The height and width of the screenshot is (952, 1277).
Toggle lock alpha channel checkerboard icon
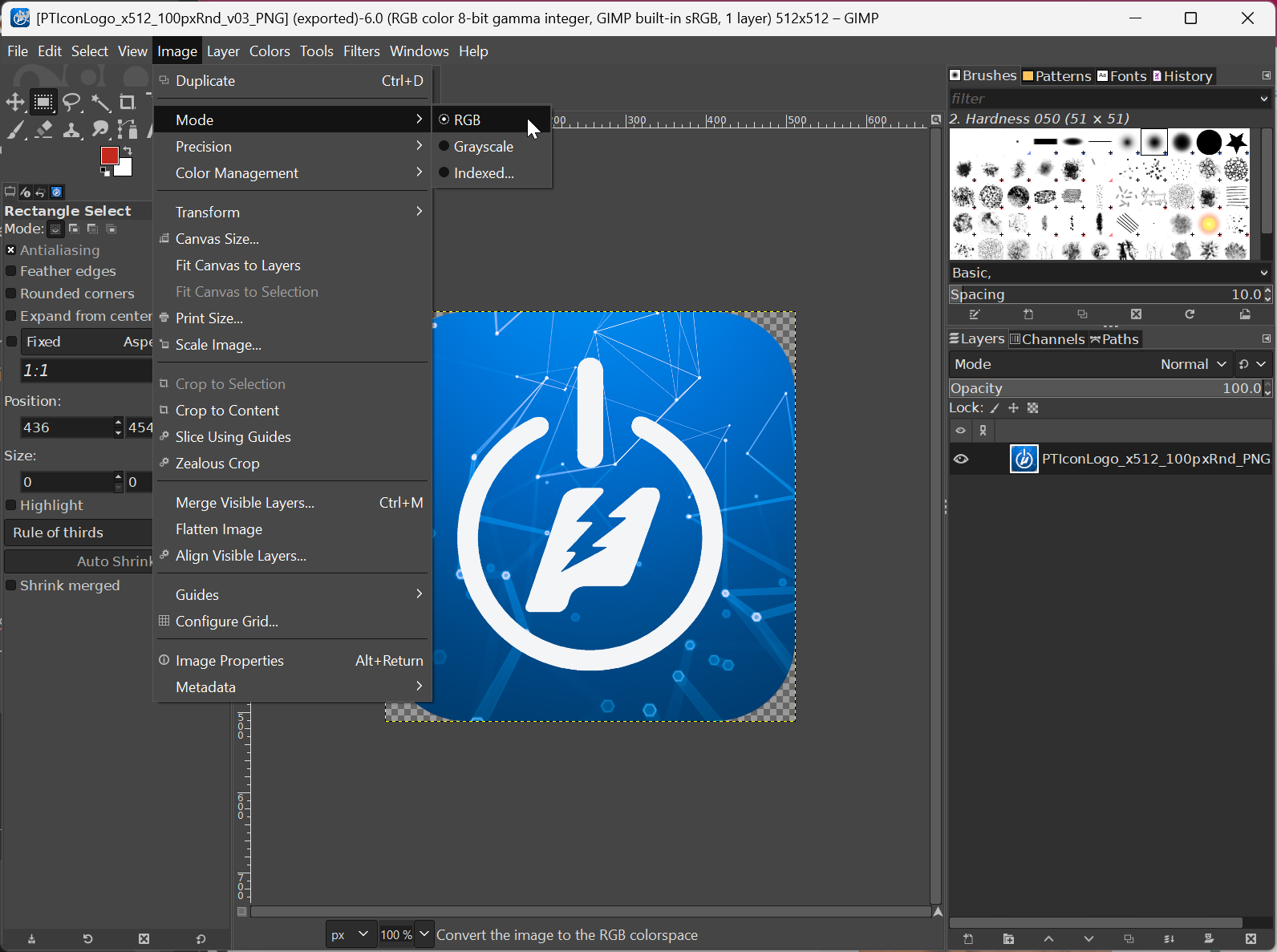[x=1033, y=408]
